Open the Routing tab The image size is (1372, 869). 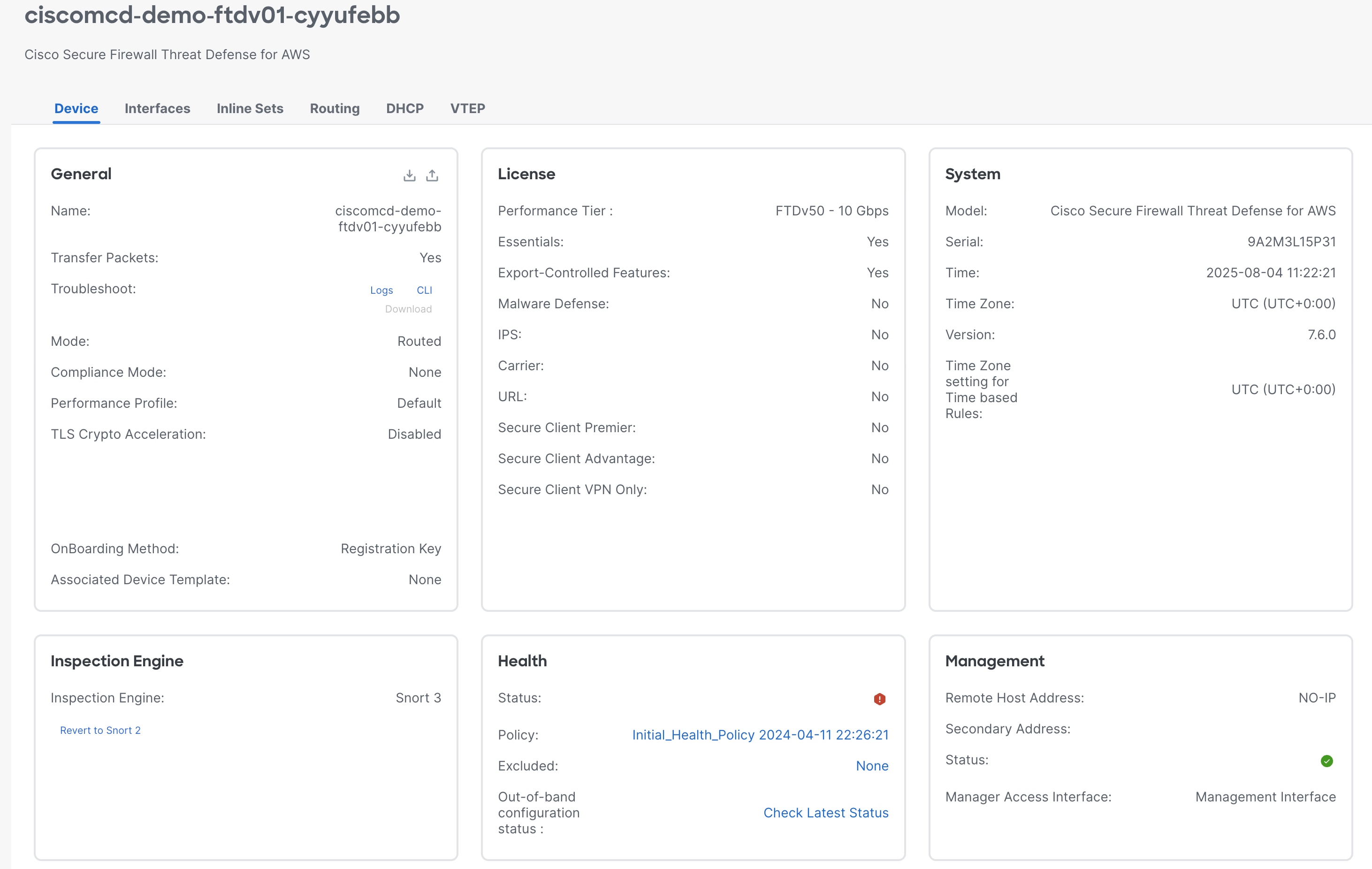click(335, 108)
